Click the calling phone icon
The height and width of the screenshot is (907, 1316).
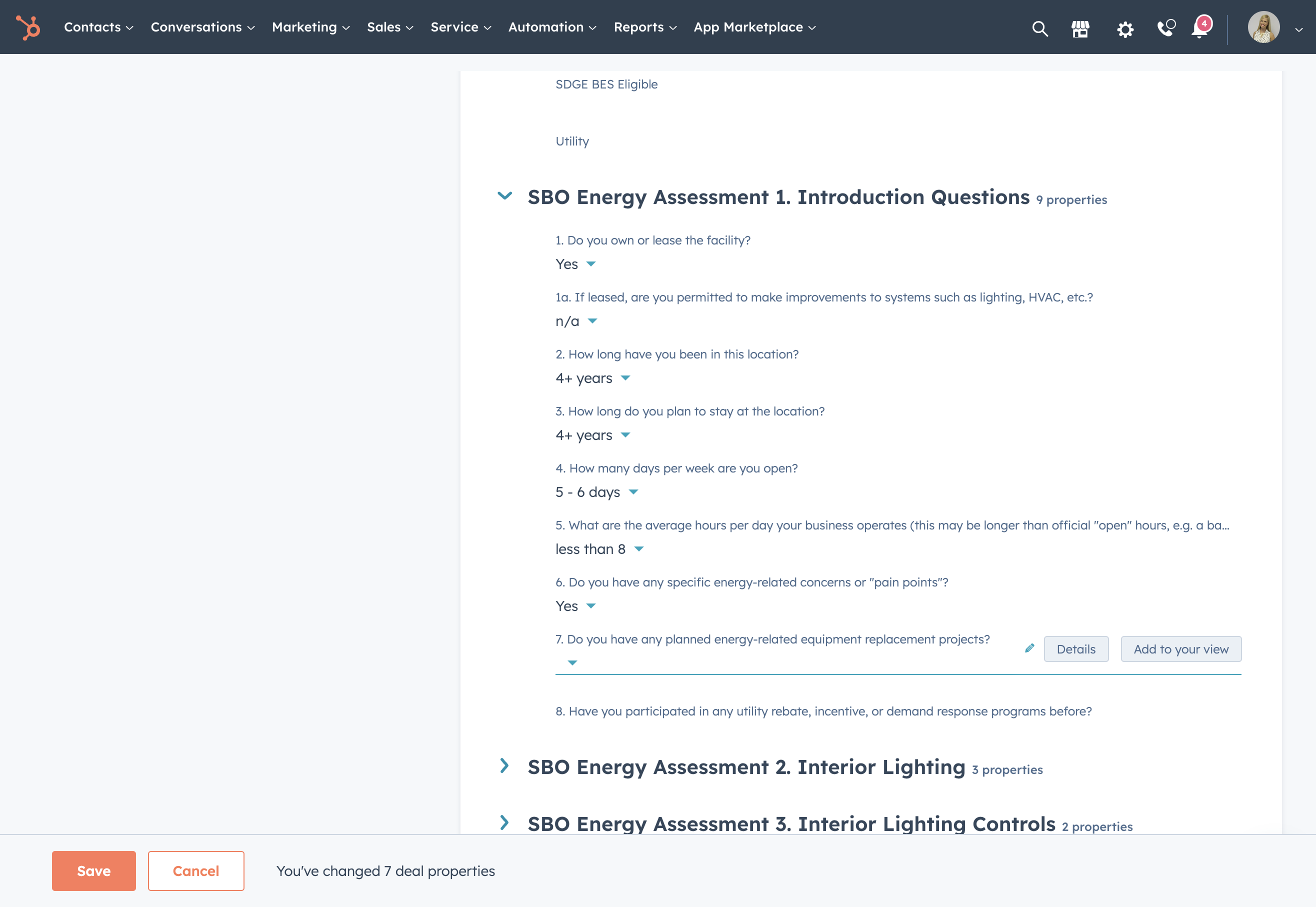pyautogui.click(x=1165, y=28)
